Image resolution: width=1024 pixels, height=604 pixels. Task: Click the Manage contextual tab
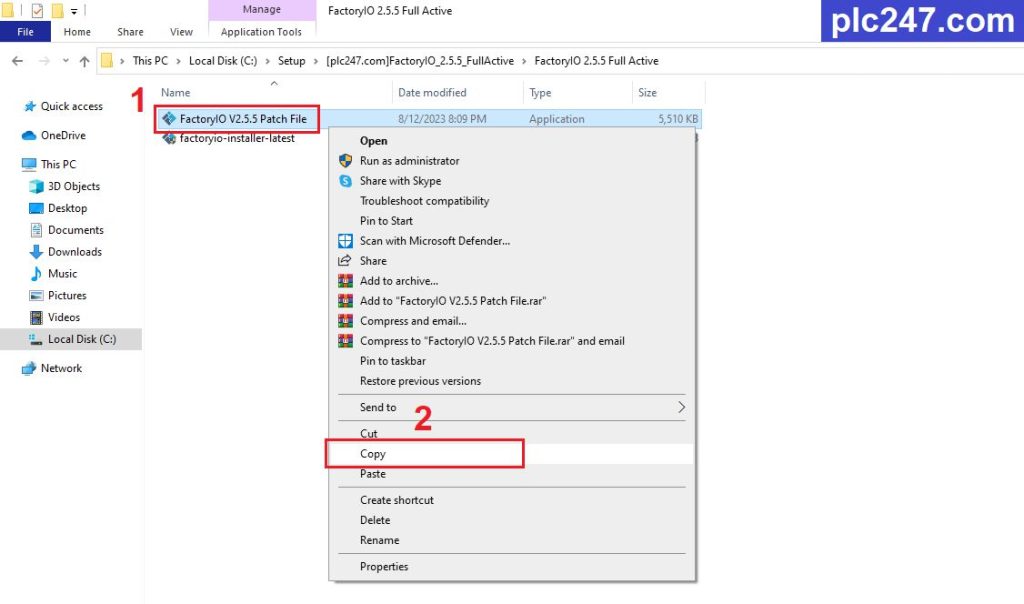(x=261, y=10)
